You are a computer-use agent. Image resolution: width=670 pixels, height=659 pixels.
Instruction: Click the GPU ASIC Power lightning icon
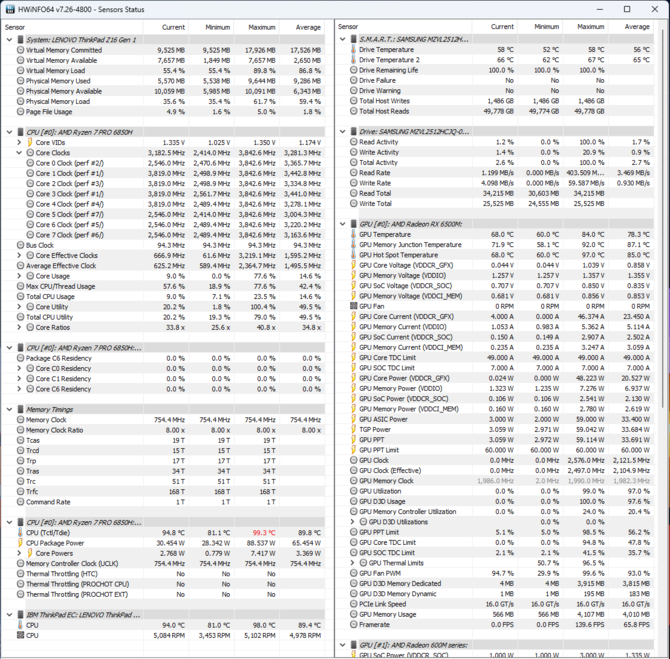(x=353, y=419)
